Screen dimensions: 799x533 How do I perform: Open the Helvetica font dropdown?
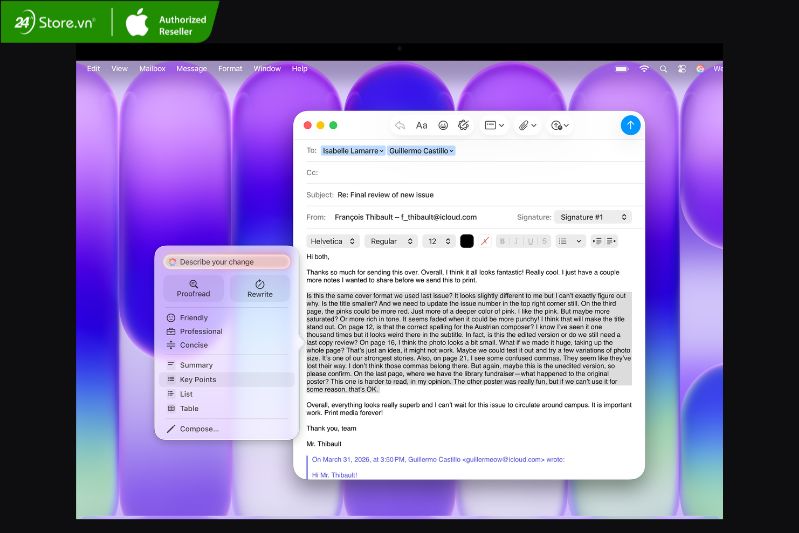point(333,241)
